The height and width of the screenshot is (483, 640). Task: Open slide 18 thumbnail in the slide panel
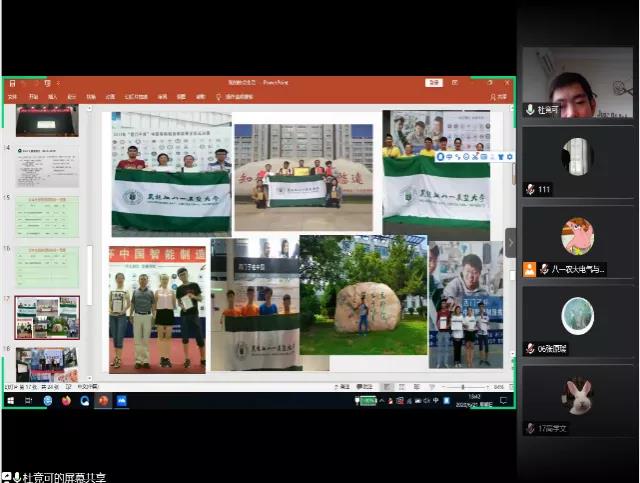click(x=47, y=363)
